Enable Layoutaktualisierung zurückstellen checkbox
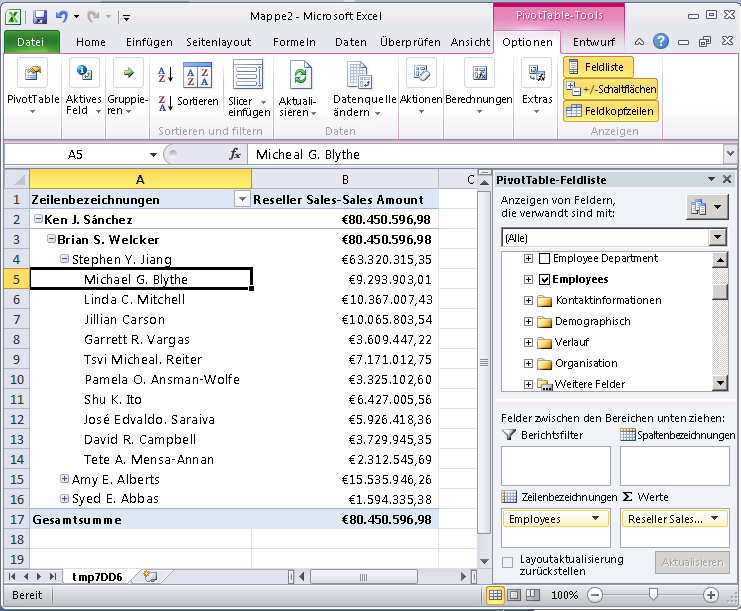Viewport: 741px width, 611px height. pos(508,563)
